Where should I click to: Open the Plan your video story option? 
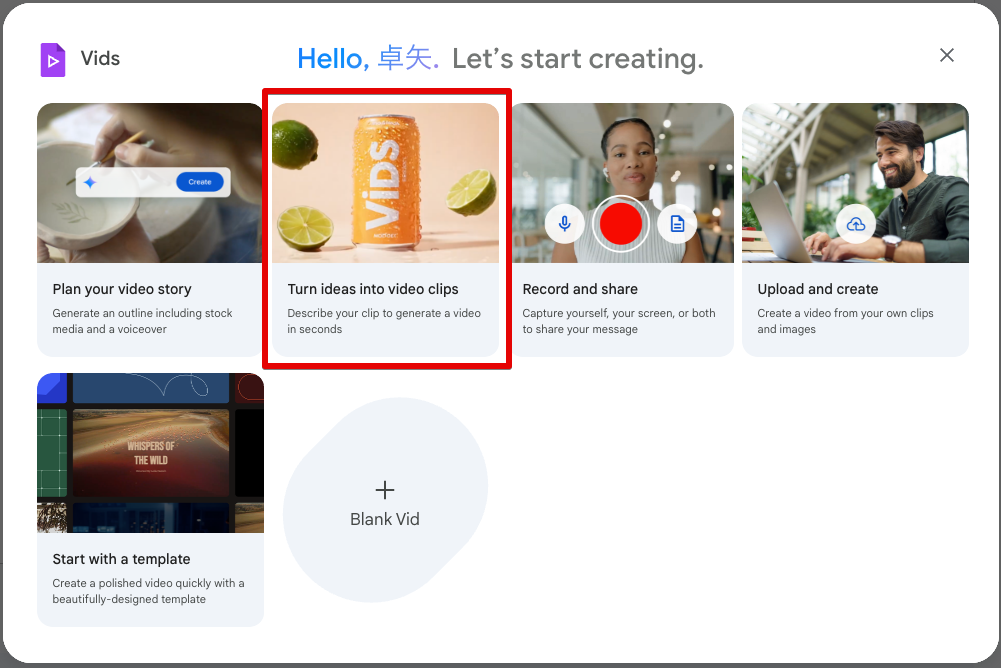(x=122, y=289)
